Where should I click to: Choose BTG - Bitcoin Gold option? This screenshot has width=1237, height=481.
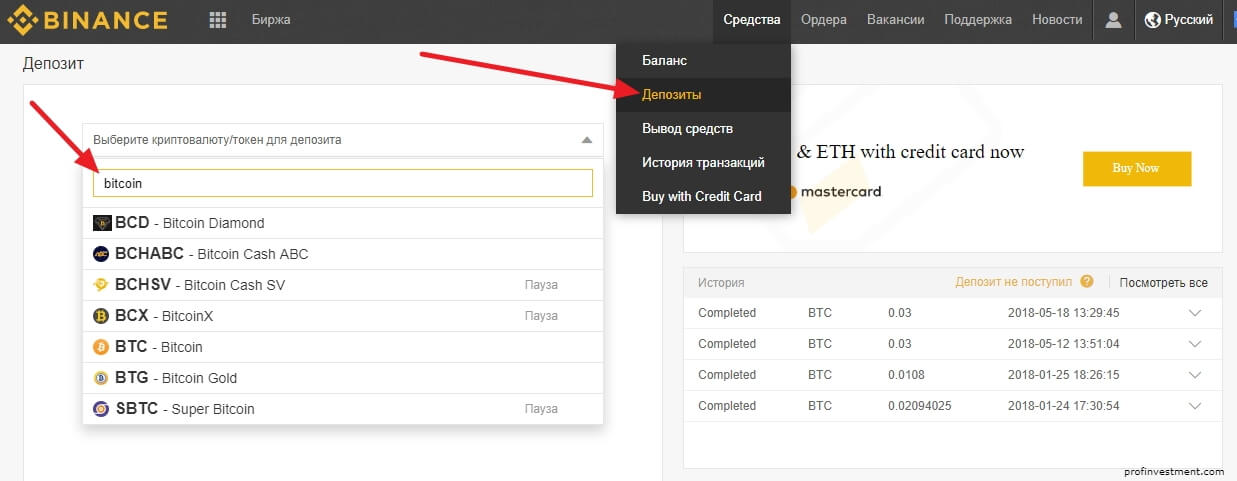tap(343, 378)
